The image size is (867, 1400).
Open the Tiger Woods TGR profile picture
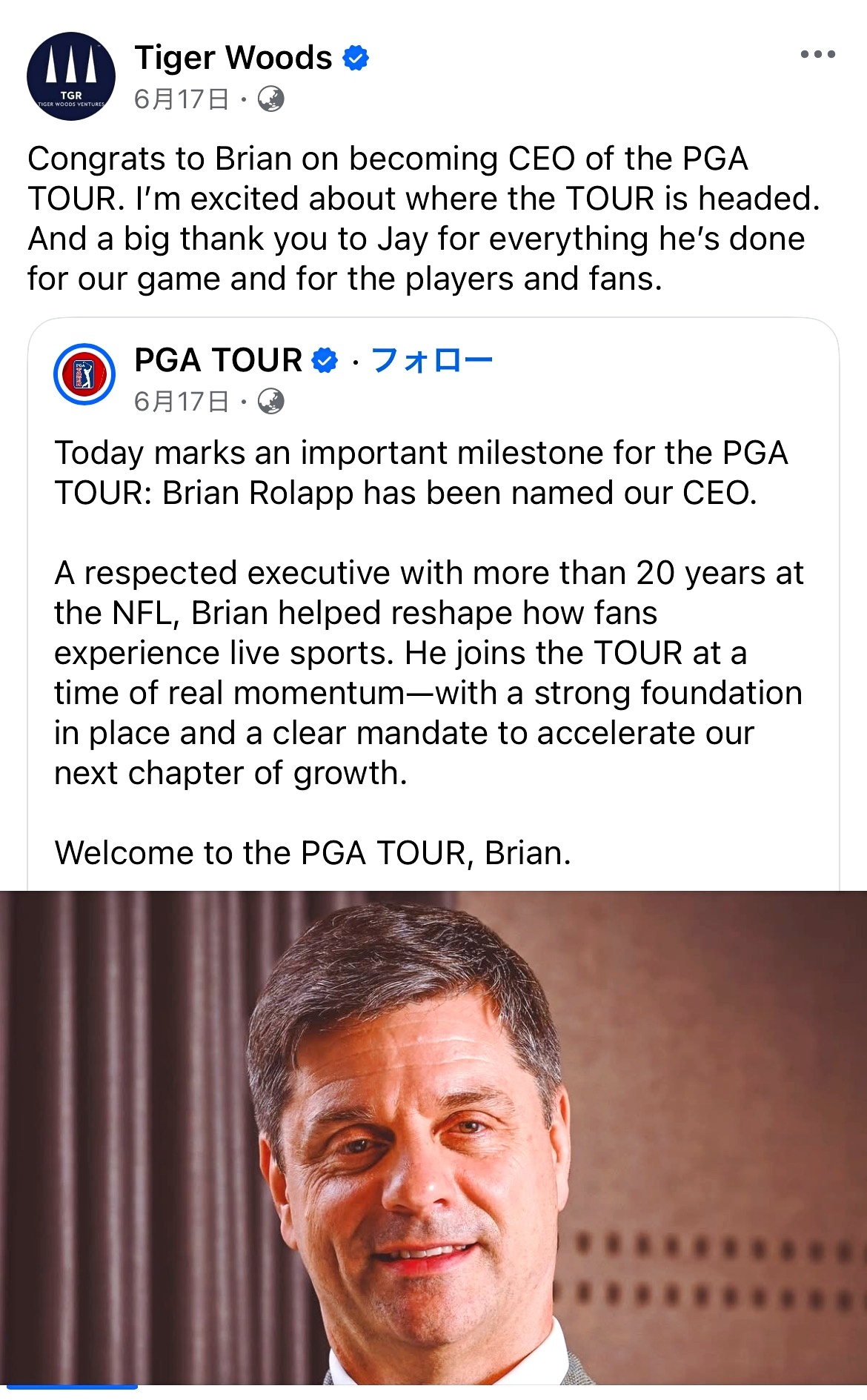click(71, 76)
